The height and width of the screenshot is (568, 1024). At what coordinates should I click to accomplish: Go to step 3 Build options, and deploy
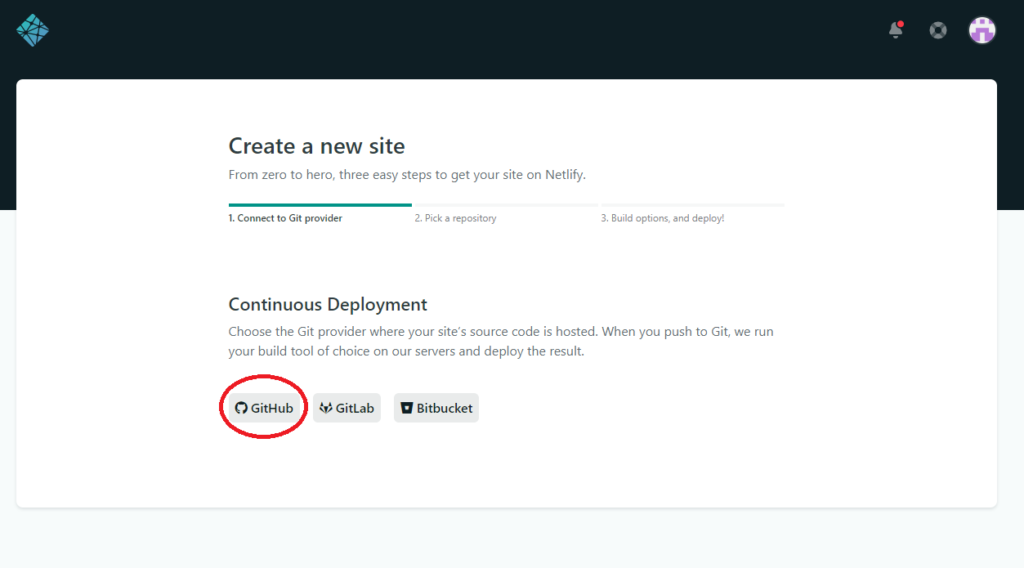[x=662, y=218]
